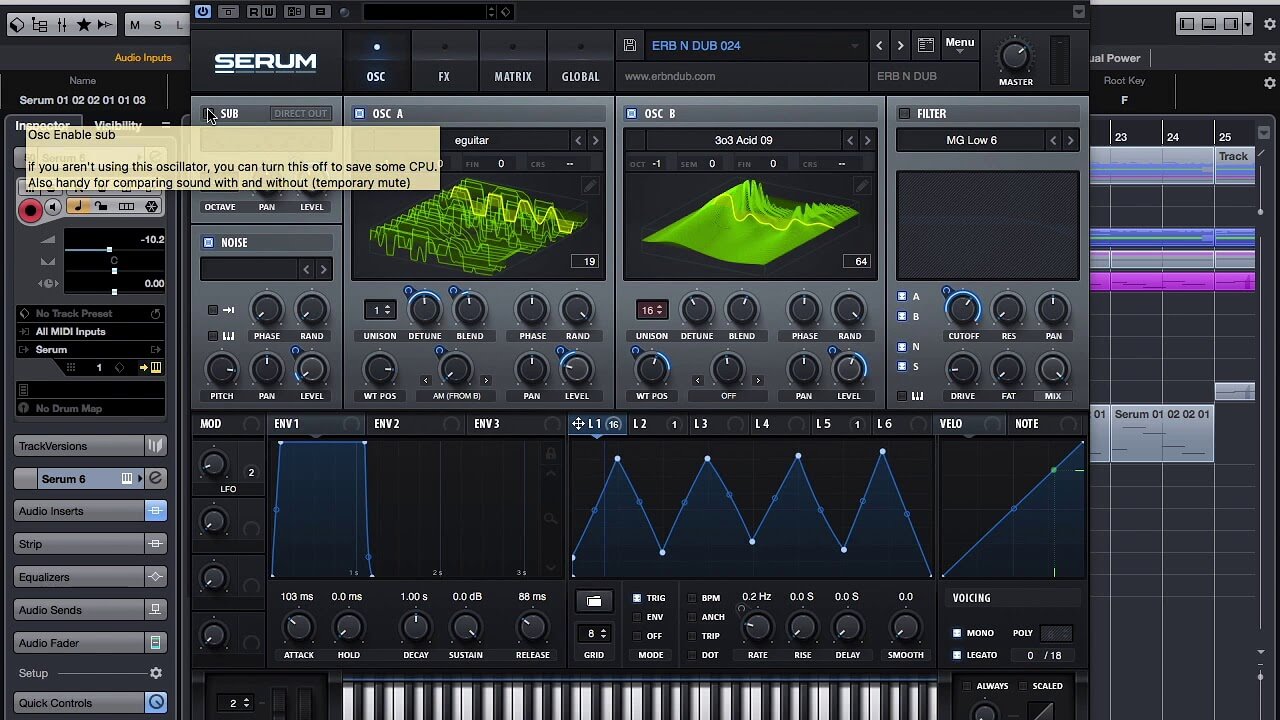Expand the Audio Inserts section
This screenshot has height=720, width=1280.
coord(80,511)
